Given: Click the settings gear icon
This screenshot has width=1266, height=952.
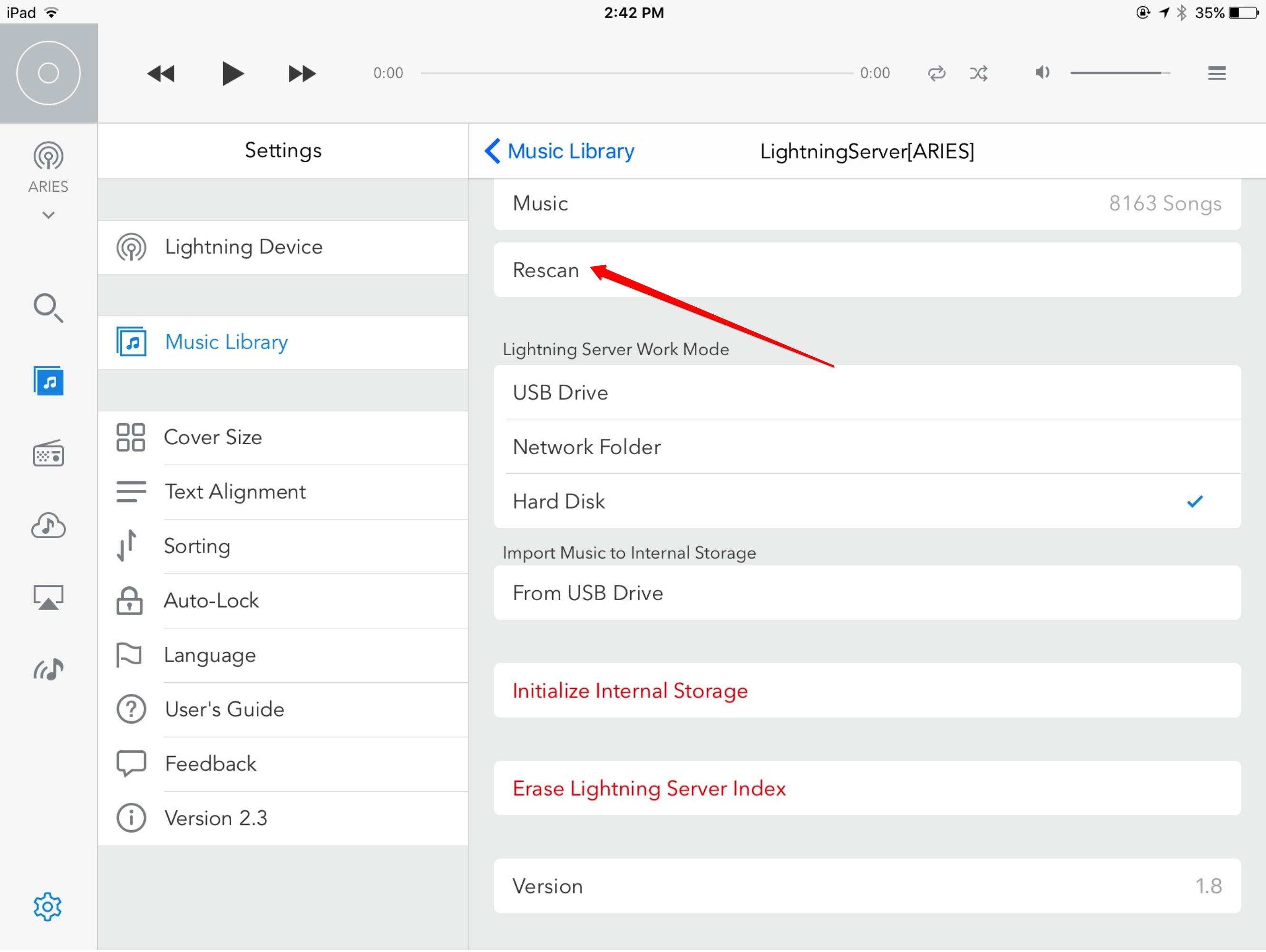Looking at the screenshot, I should 48,908.
